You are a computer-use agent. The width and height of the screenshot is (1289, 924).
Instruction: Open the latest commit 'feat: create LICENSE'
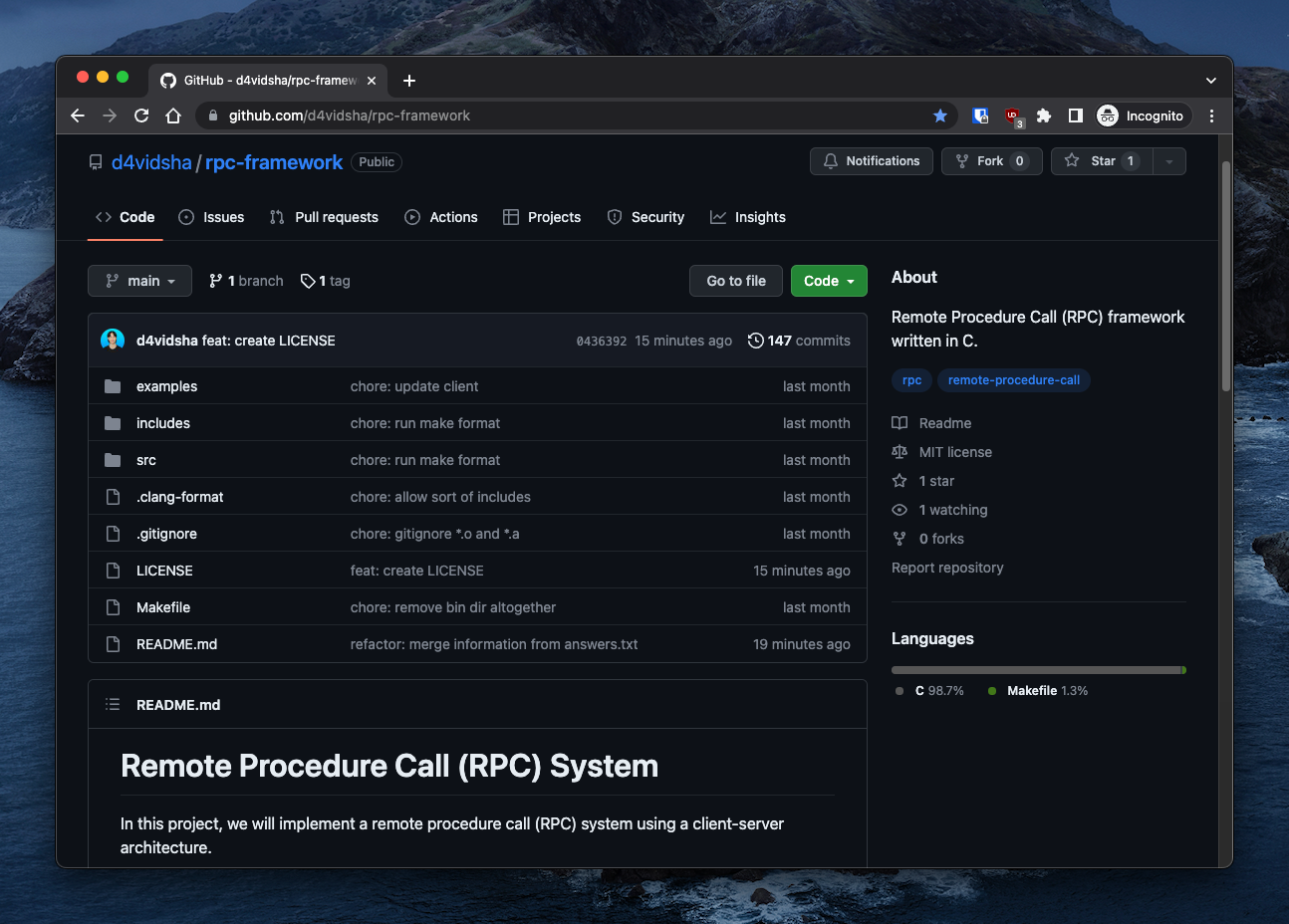[269, 341]
